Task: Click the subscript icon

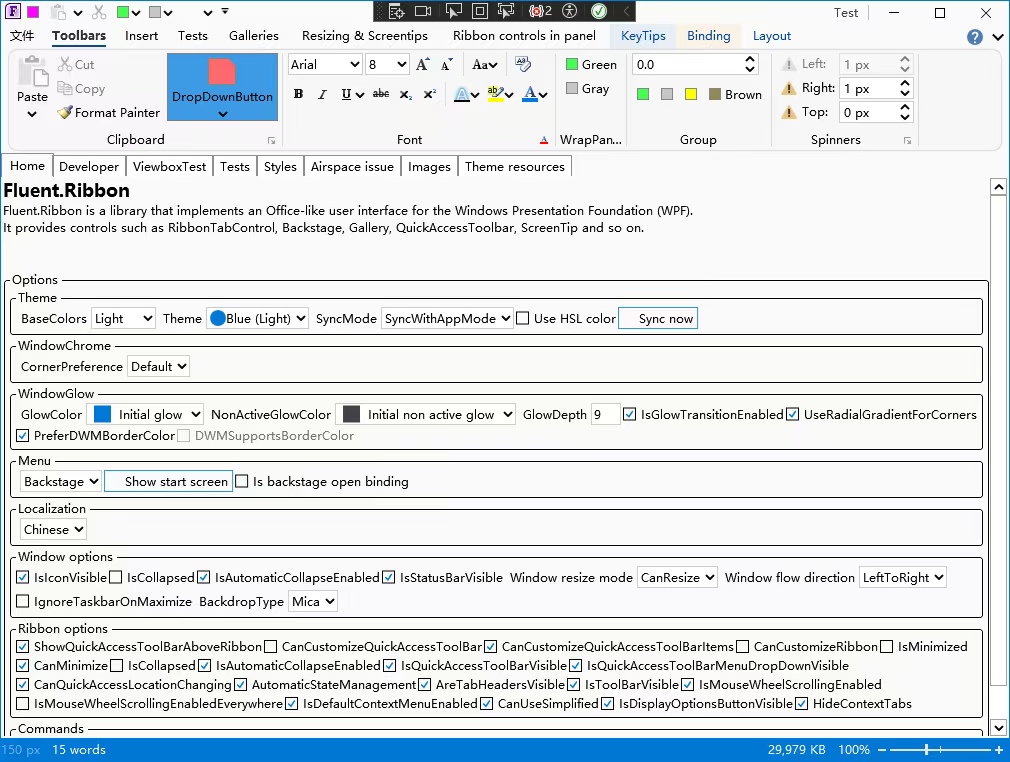Action: click(407, 93)
